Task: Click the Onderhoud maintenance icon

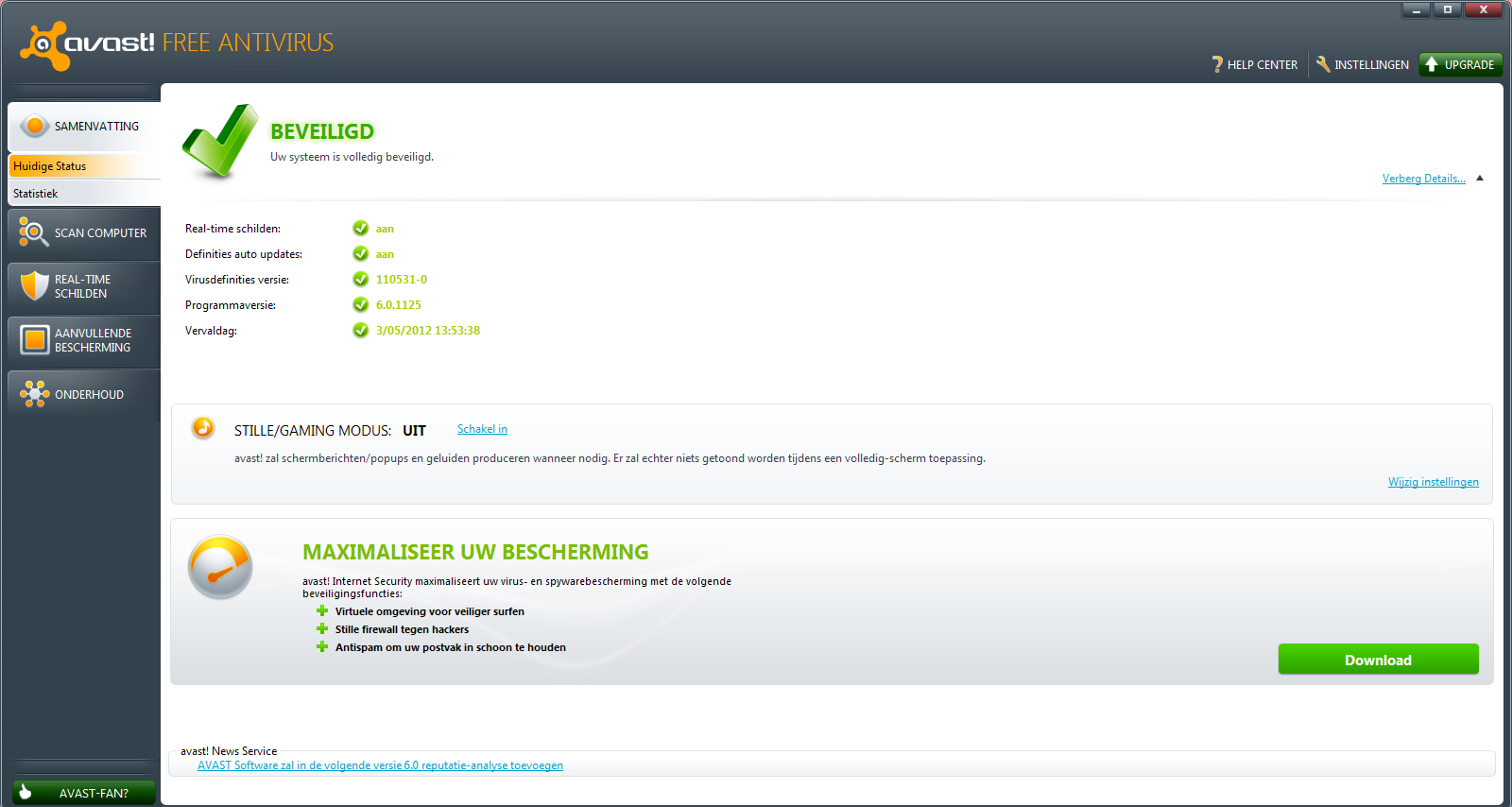Action: point(34,394)
